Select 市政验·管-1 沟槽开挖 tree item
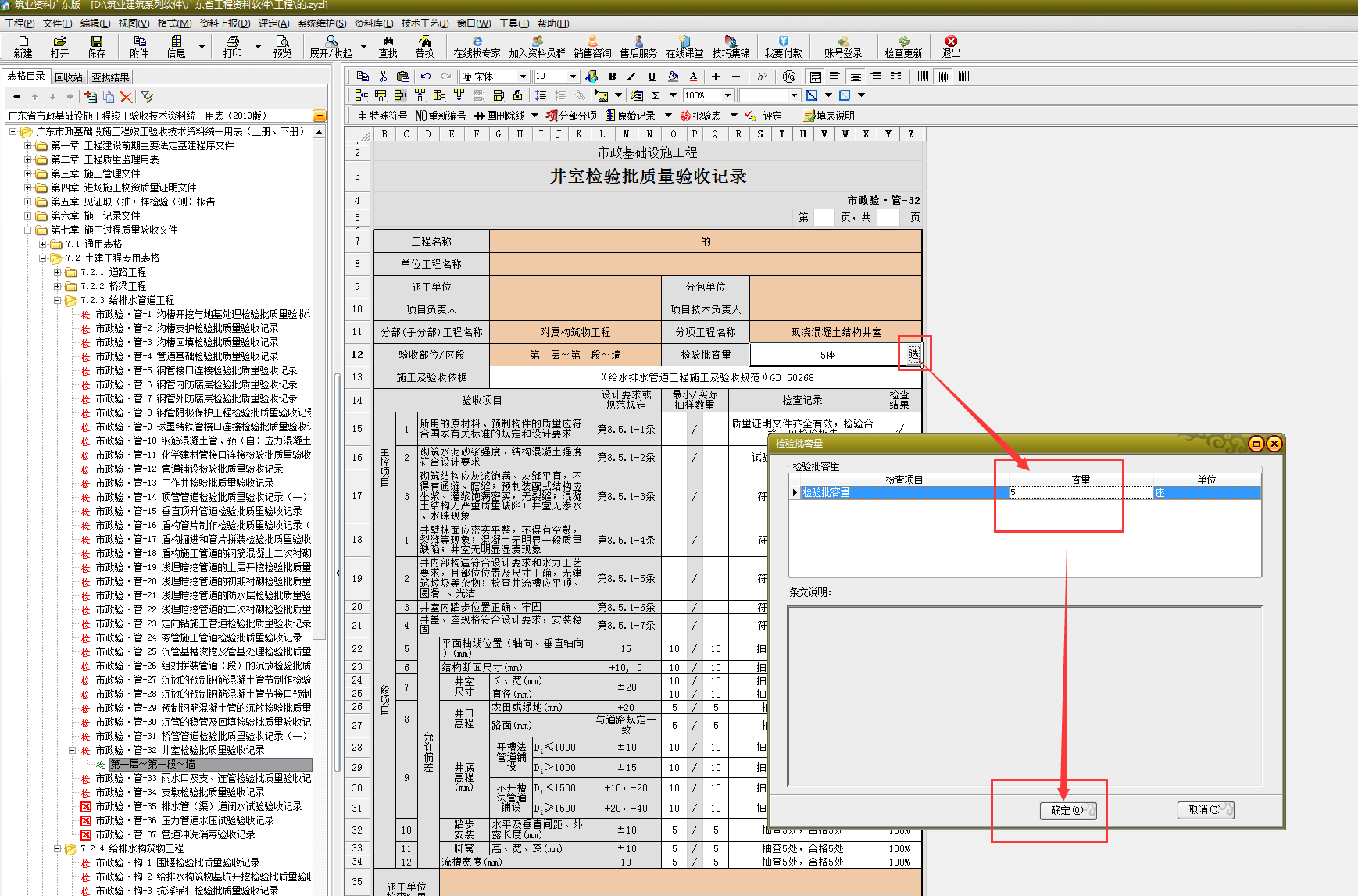 tap(202, 315)
